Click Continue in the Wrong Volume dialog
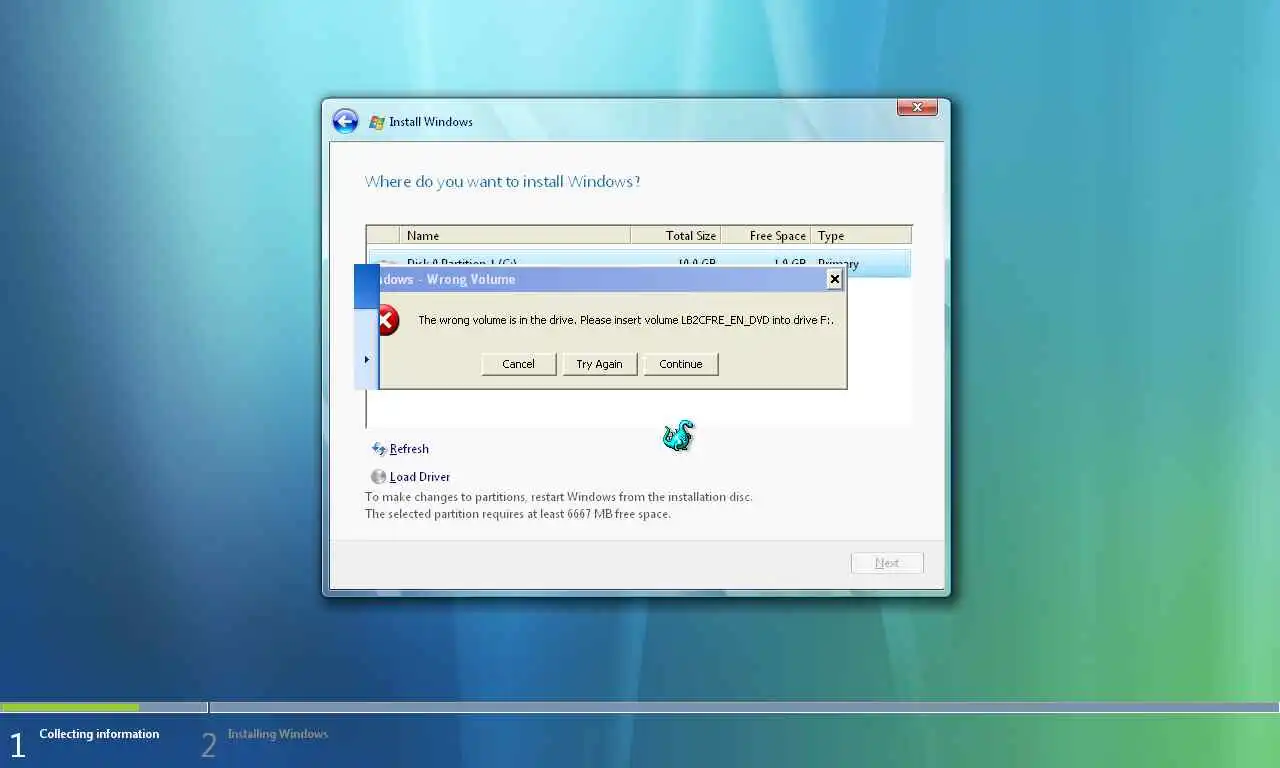The width and height of the screenshot is (1280, 768). (681, 364)
